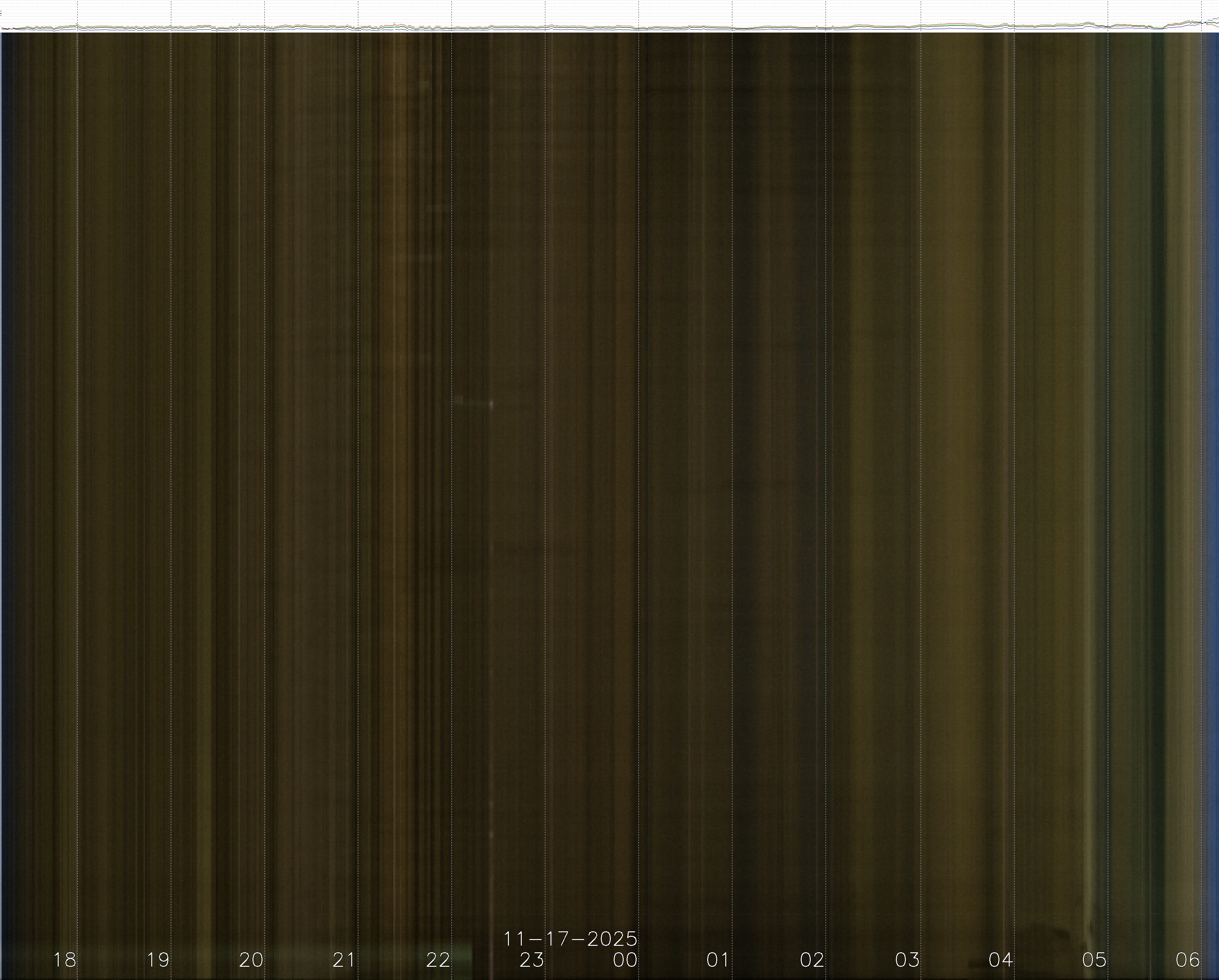Image resolution: width=1219 pixels, height=980 pixels.
Task: Select the 22 hour marker
Action: tap(438, 960)
